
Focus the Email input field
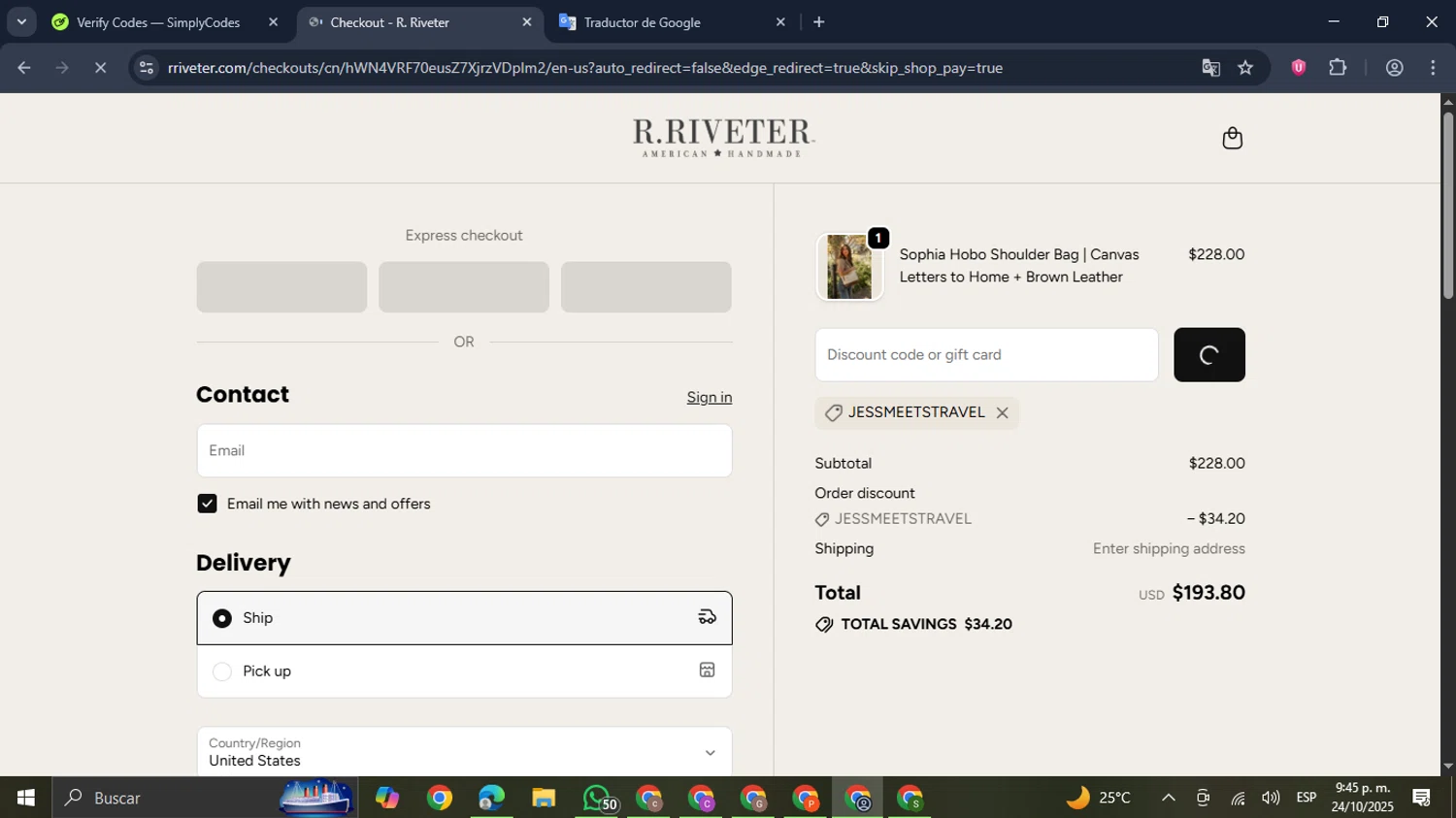tap(464, 450)
